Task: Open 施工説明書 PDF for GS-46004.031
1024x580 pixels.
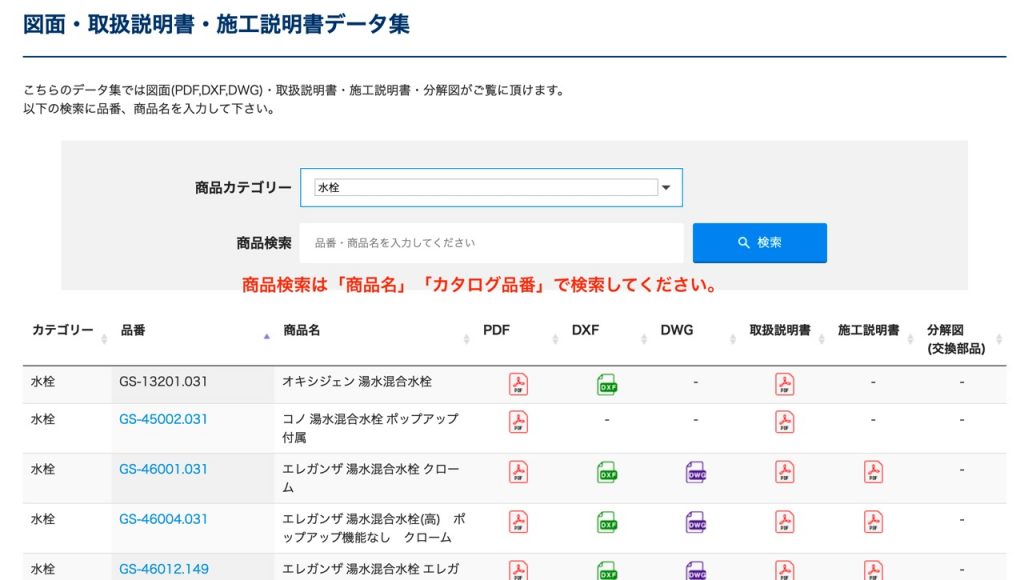Action: click(x=874, y=522)
